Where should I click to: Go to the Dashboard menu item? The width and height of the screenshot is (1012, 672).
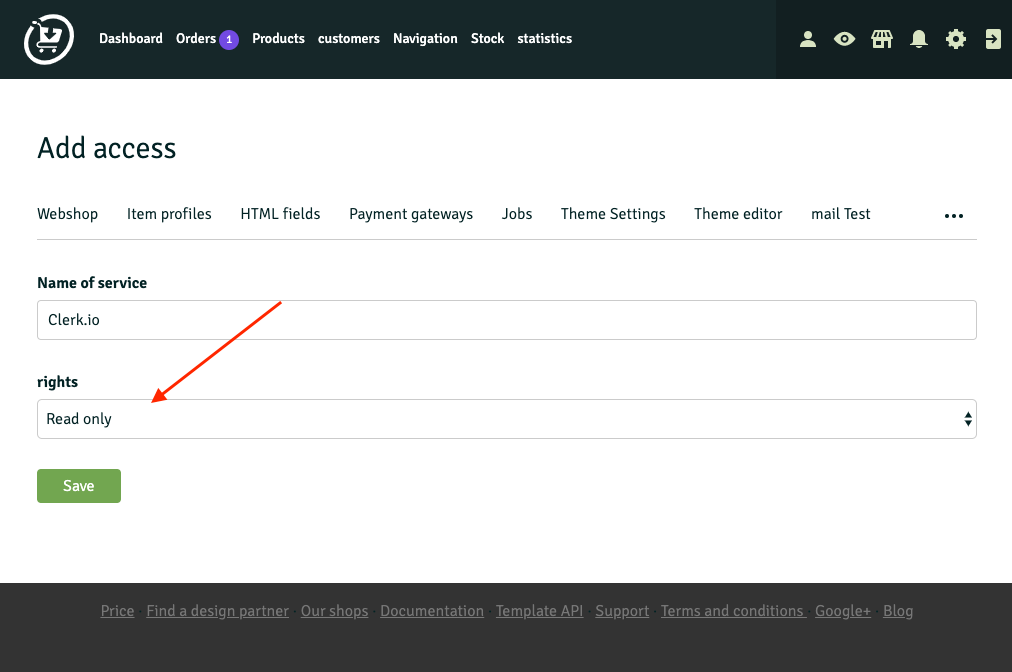pyautogui.click(x=130, y=39)
